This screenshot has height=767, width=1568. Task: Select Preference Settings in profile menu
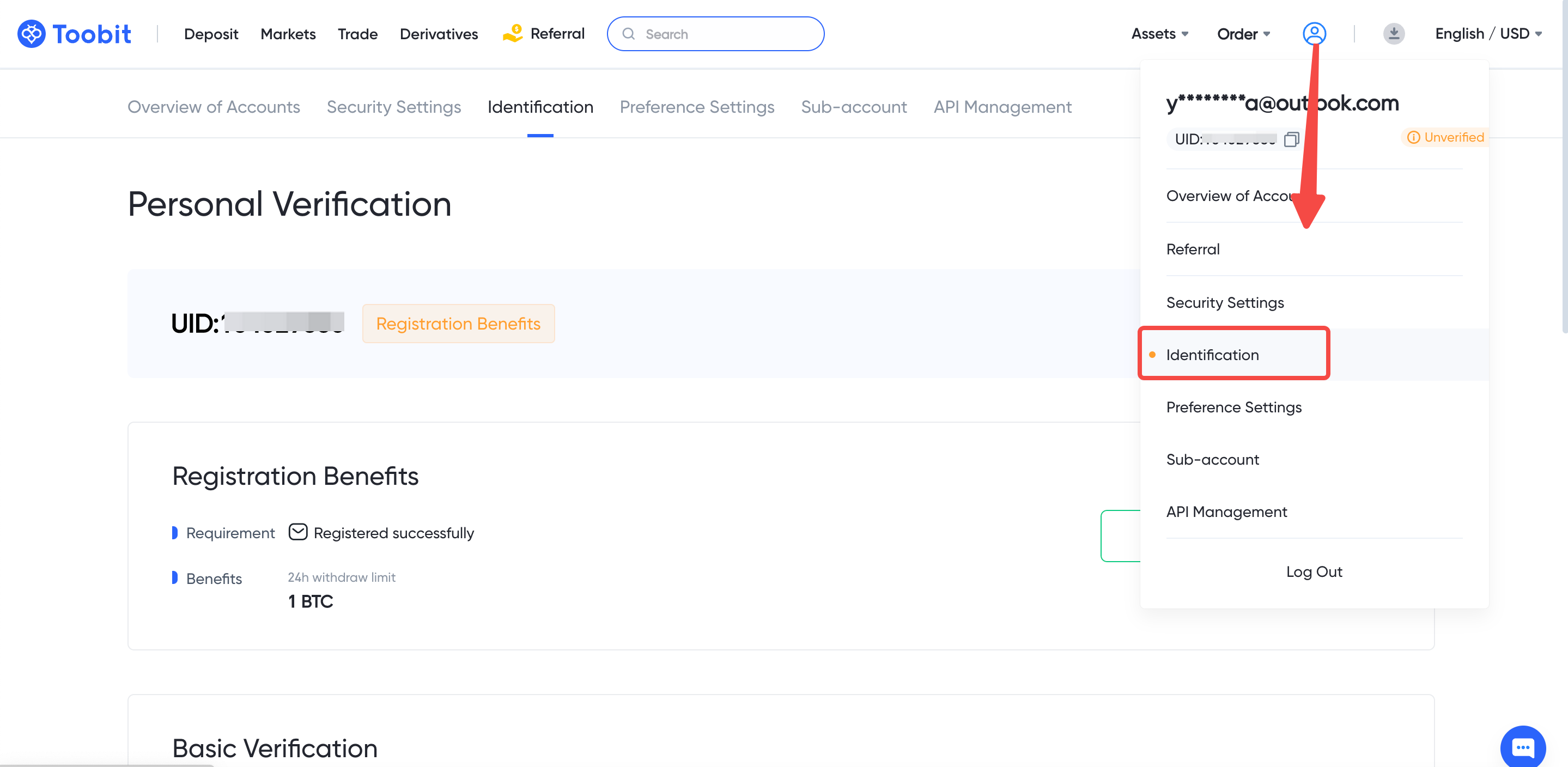click(1314, 407)
